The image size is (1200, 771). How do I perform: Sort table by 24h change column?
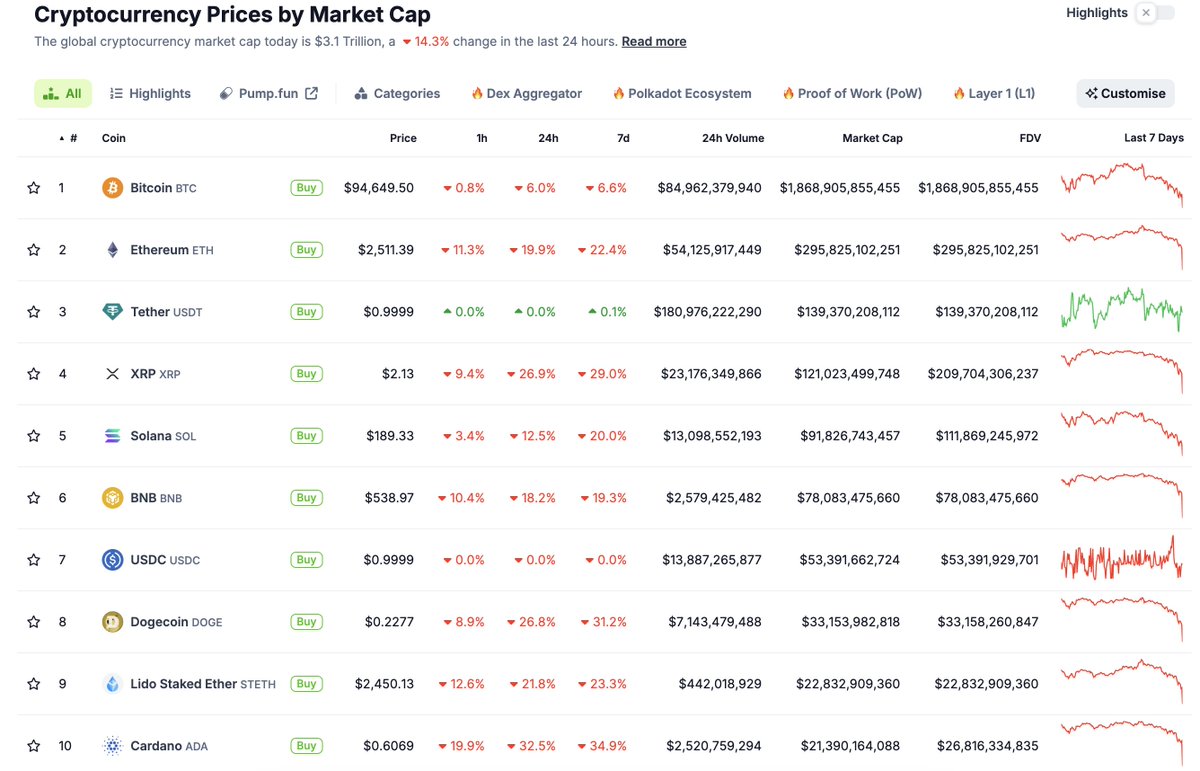[x=548, y=138]
